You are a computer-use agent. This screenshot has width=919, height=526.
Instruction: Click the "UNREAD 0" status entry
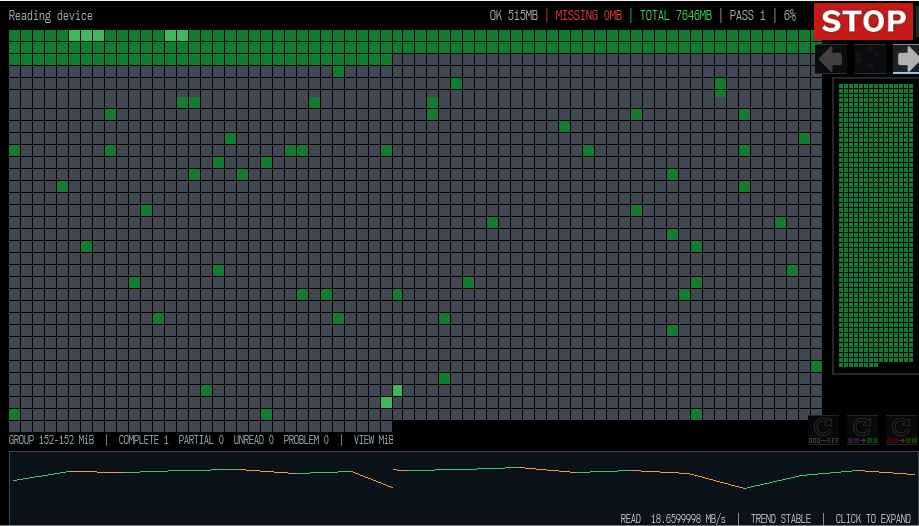254,440
